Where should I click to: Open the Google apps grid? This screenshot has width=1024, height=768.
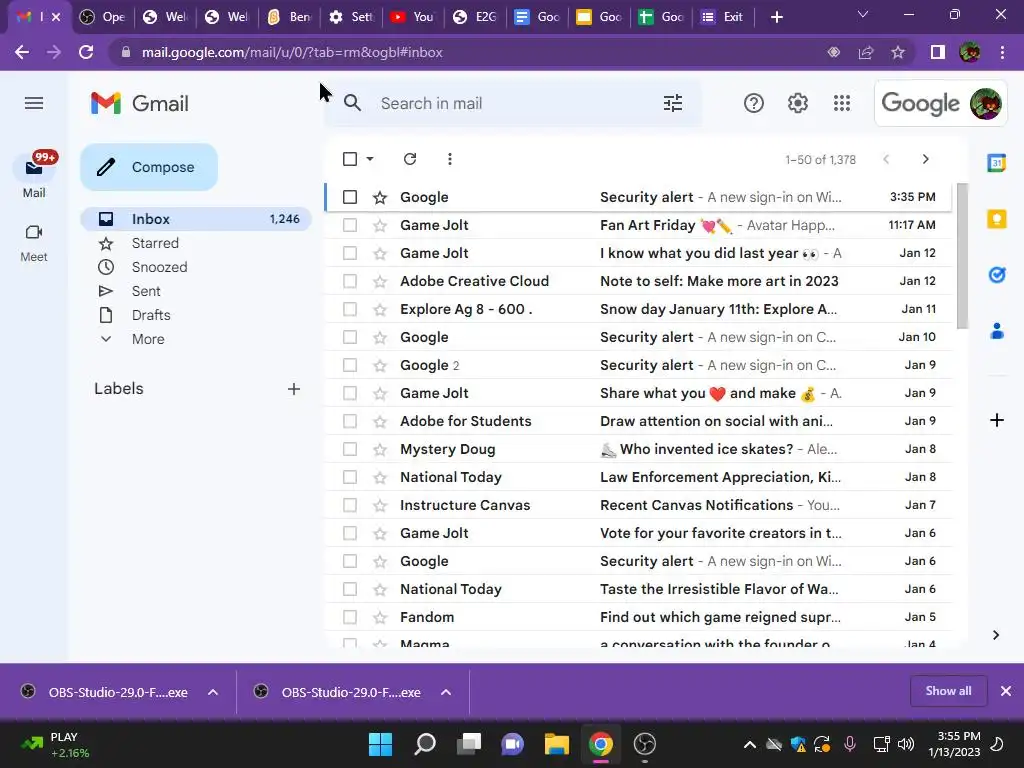(842, 103)
